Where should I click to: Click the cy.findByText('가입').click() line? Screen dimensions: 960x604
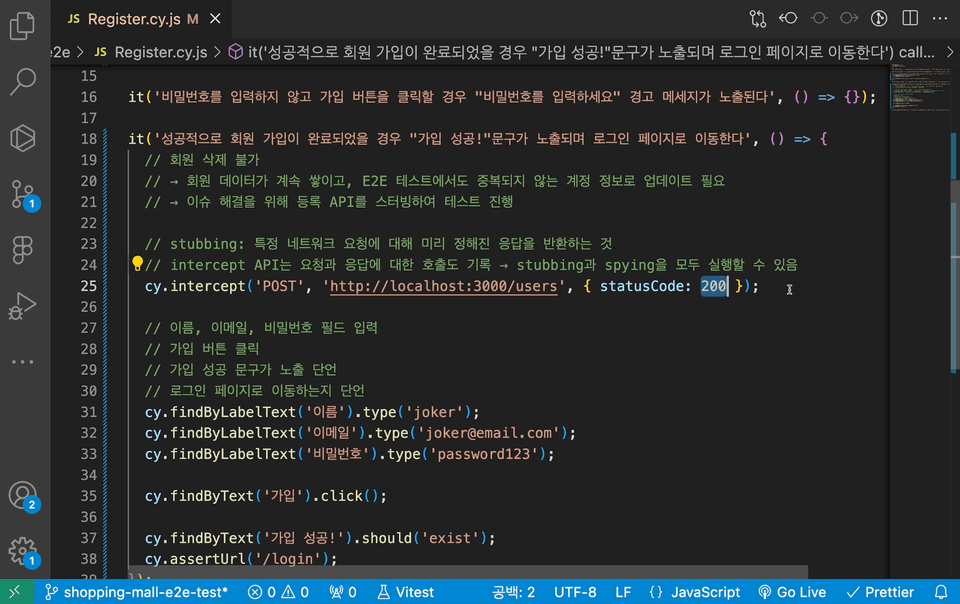[266, 496]
